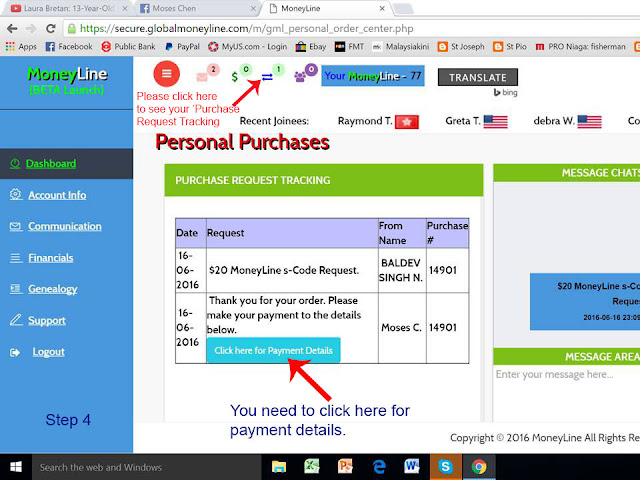Close the MoneyLine browser tab

point(382,8)
